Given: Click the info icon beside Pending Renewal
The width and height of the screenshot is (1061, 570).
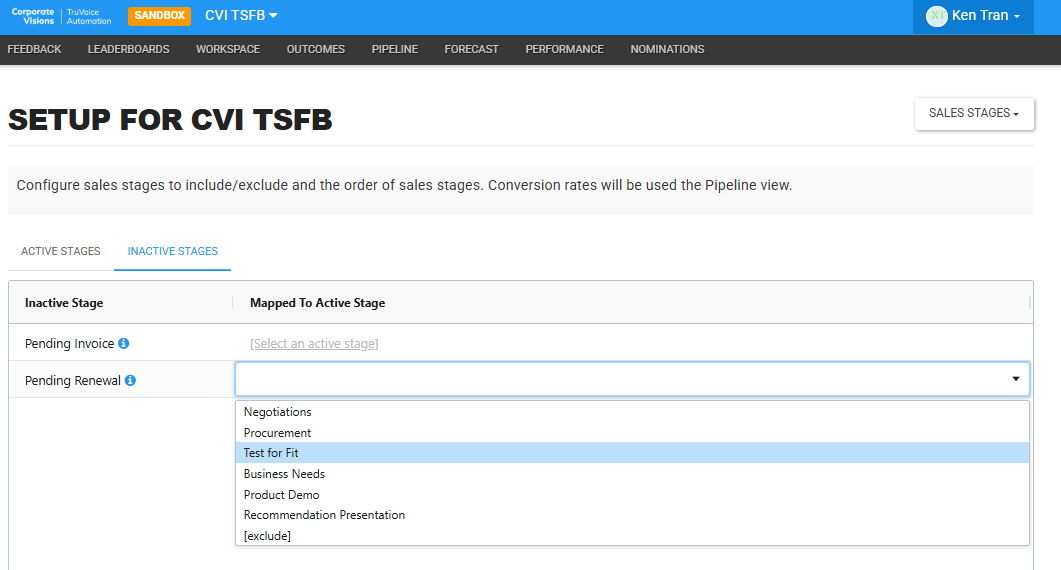Looking at the screenshot, I should pos(130,380).
